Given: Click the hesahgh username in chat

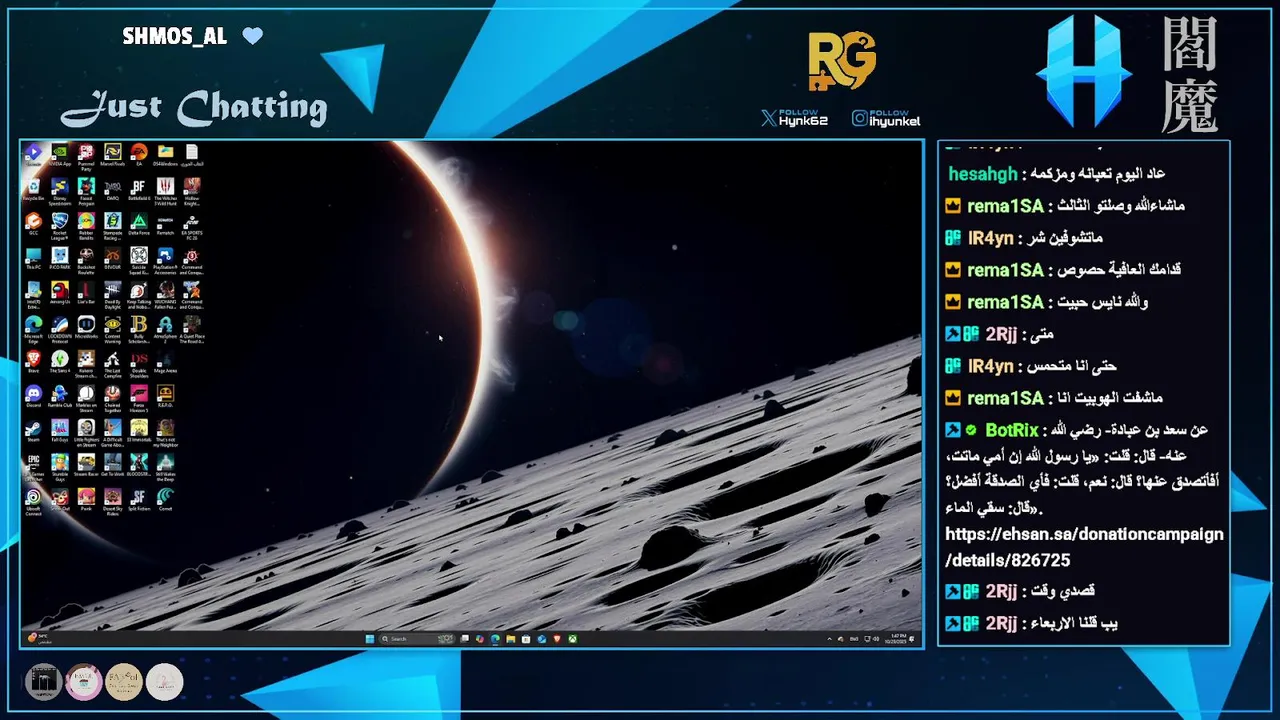Looking at the screenshot, I should coord(982,174).
